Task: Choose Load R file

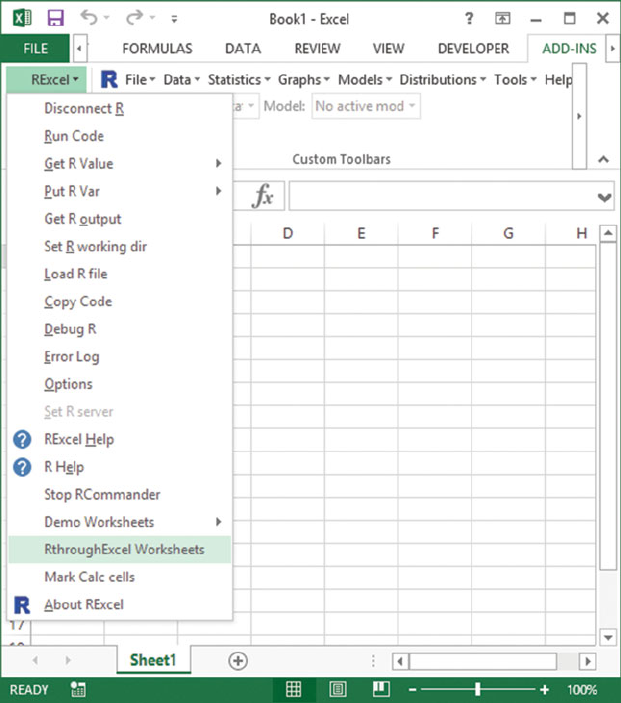Action: coord(120,273)
